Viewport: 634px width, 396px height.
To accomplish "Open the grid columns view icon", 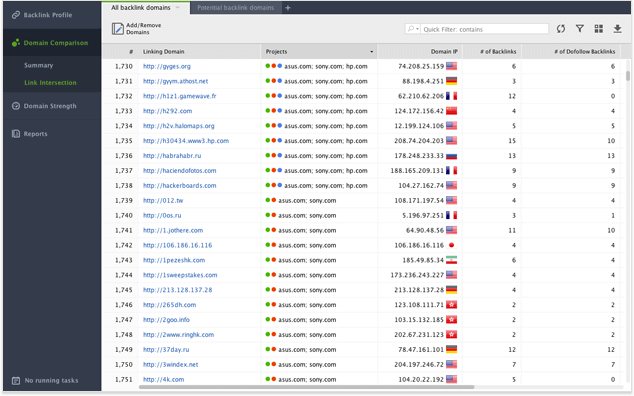I will pyautogui.click(x=598, y=28).
